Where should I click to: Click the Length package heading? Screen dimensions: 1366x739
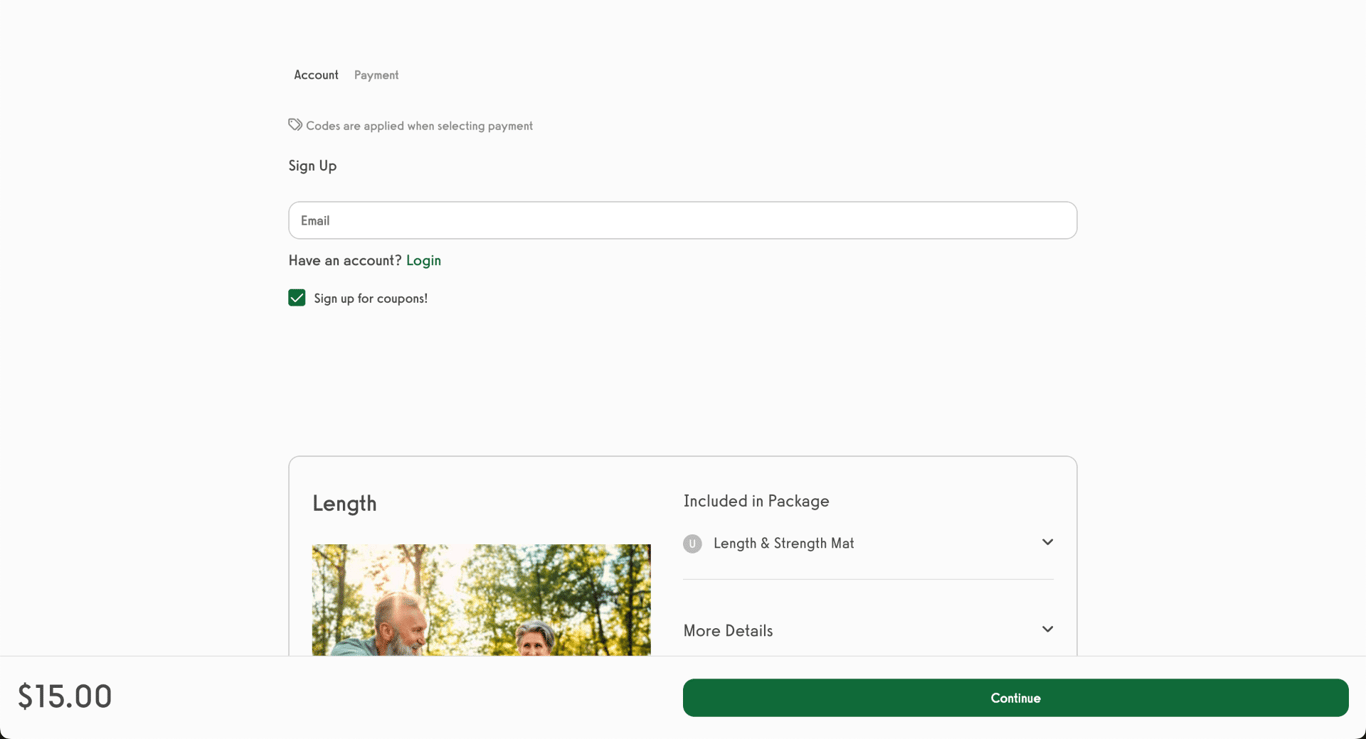pos(344,504)
